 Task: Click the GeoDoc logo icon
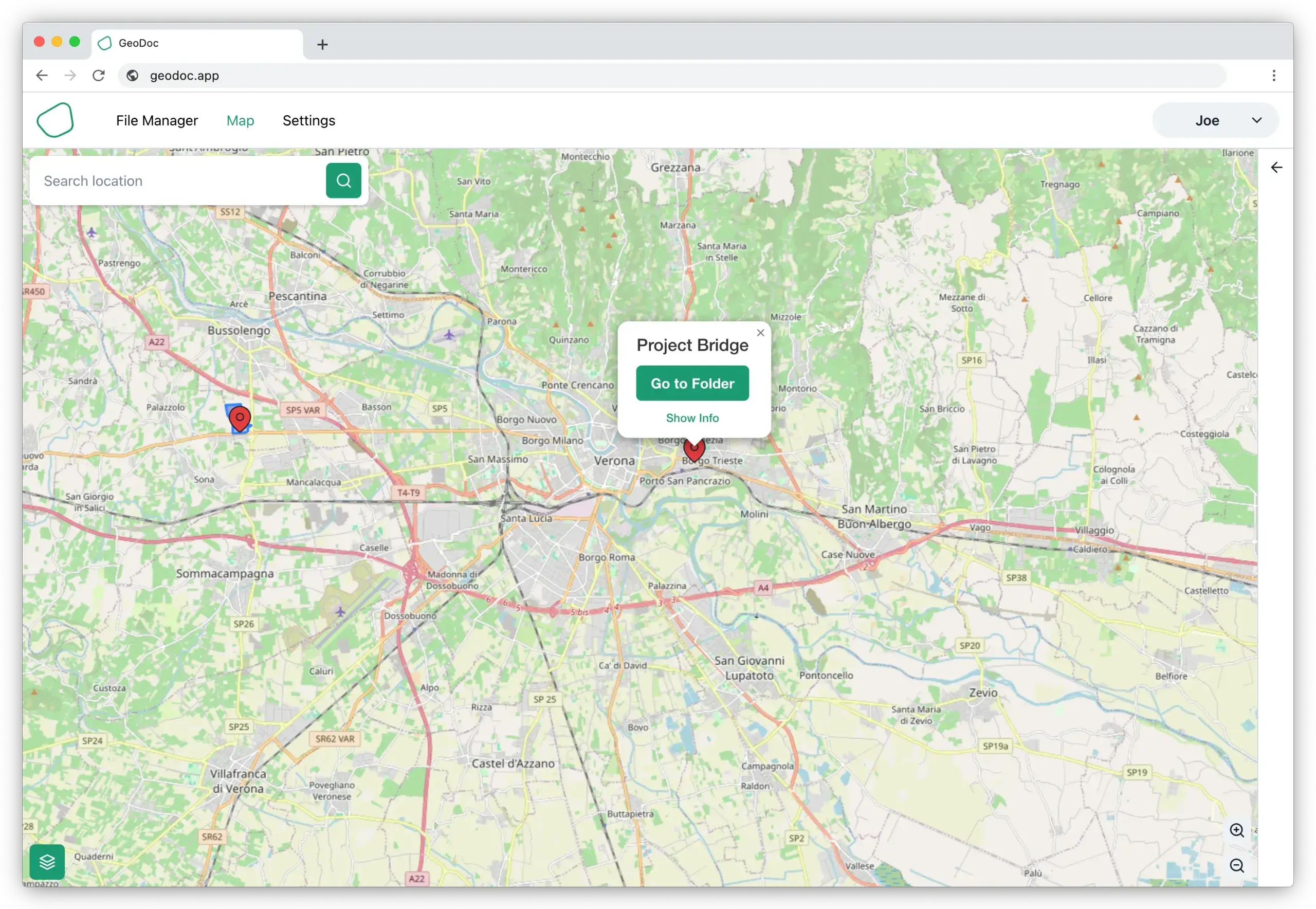[x=55, y=120]
